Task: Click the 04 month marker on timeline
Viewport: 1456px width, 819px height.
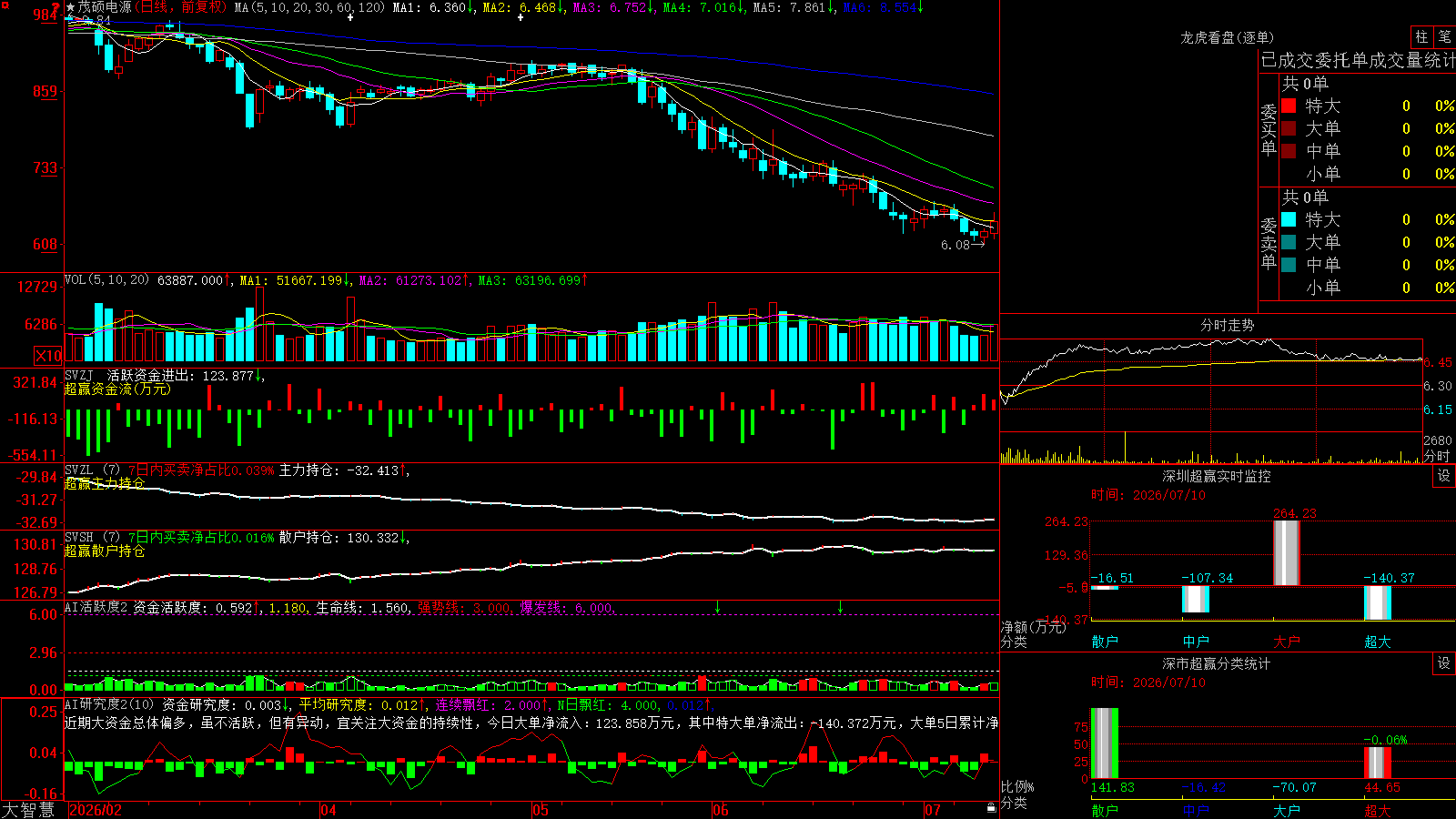Action: [329, 810]
